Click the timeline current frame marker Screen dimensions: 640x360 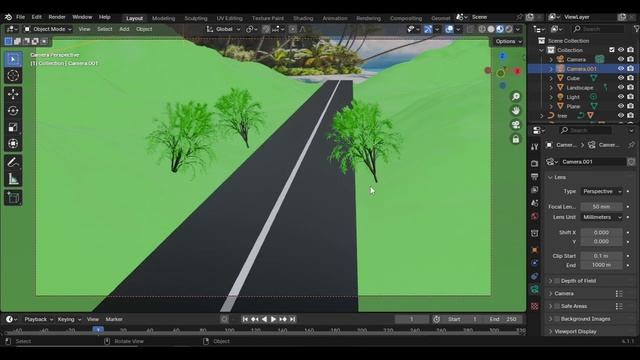[98, 329]
